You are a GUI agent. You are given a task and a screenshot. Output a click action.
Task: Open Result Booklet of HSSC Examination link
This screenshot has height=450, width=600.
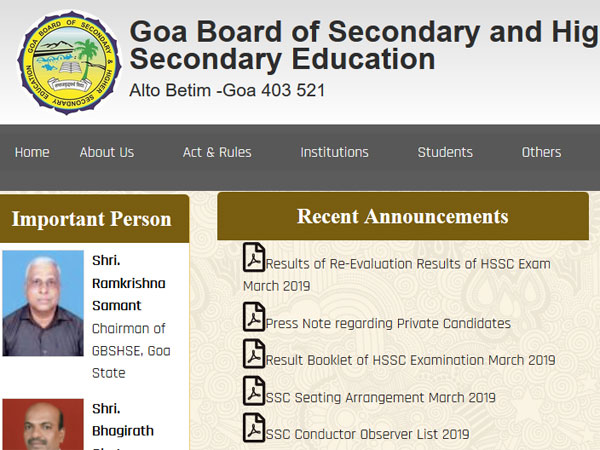point(410,360)
